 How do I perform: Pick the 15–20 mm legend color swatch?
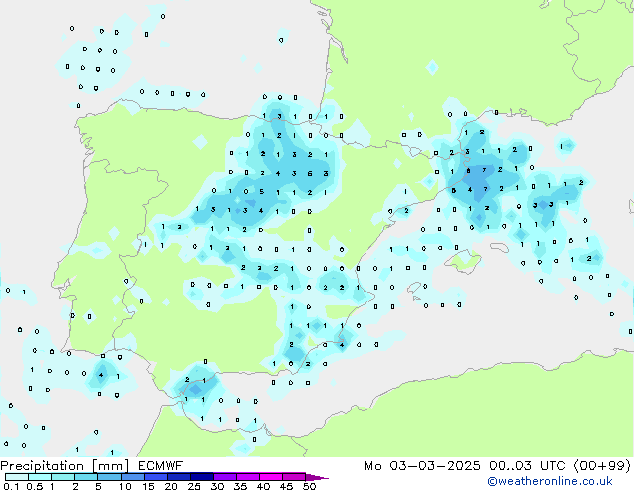tap(155, 477)
